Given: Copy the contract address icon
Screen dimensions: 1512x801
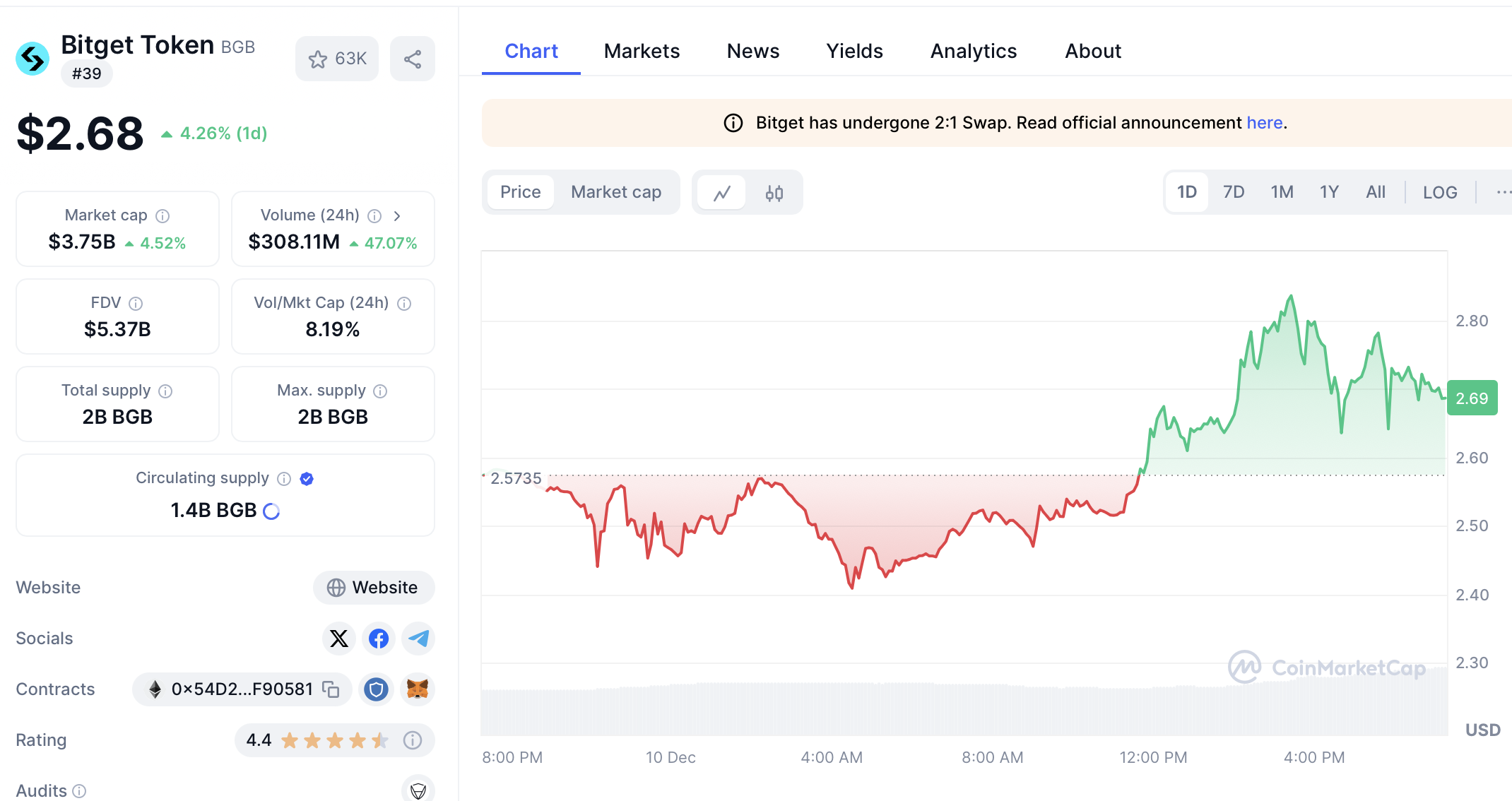Looking at the screenshot, I should coord(331,689).
